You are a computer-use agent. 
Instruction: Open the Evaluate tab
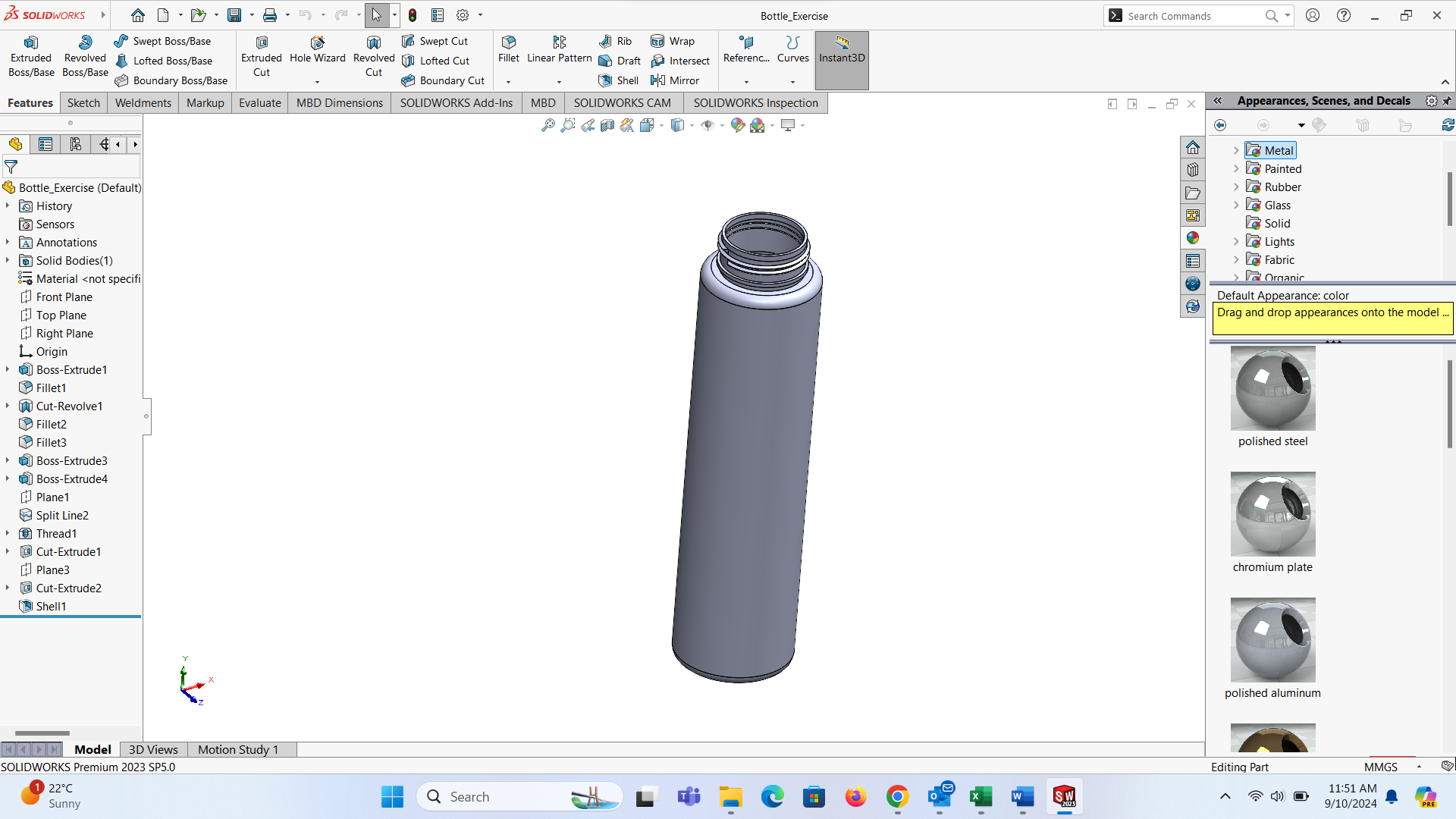[x=259, y=103]
